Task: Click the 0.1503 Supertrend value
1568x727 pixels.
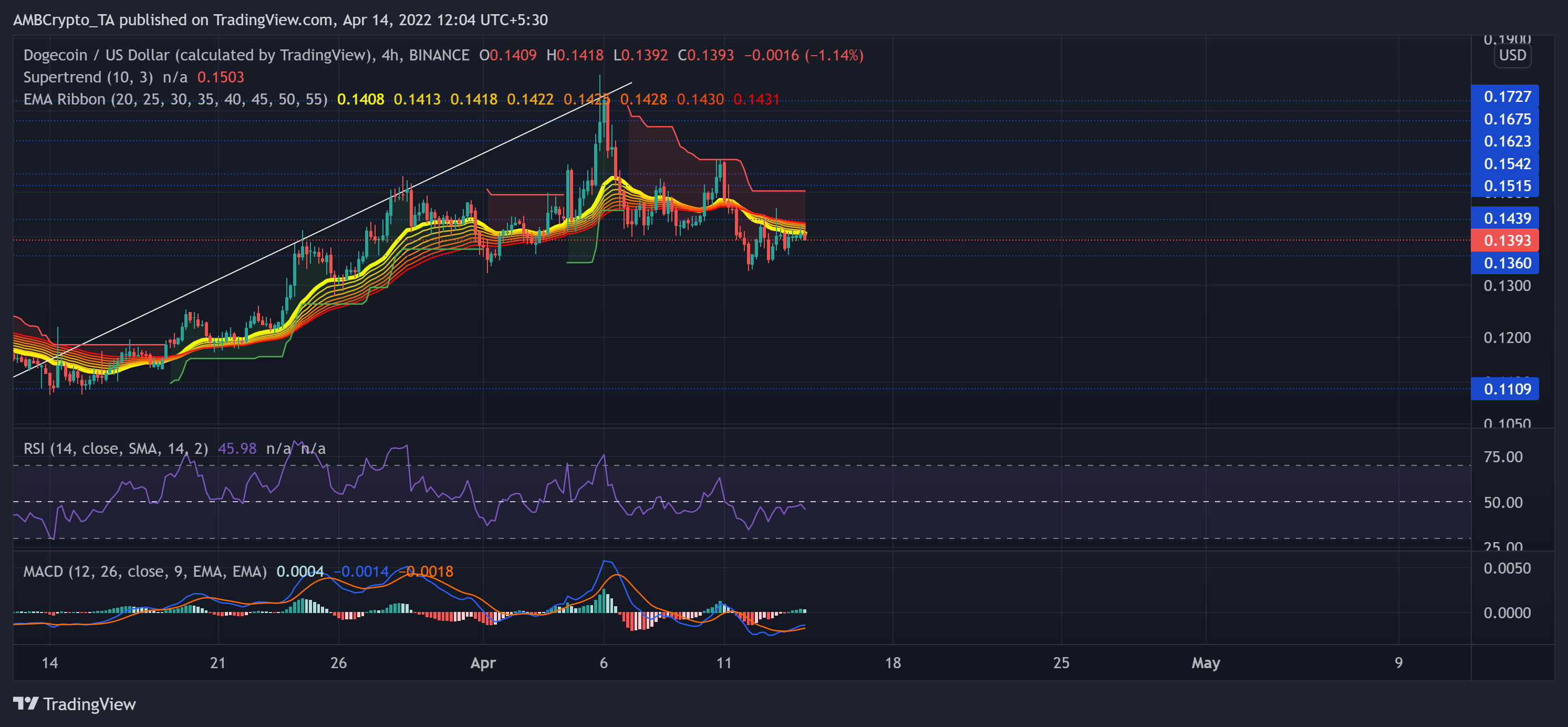Action: (220, 77)
